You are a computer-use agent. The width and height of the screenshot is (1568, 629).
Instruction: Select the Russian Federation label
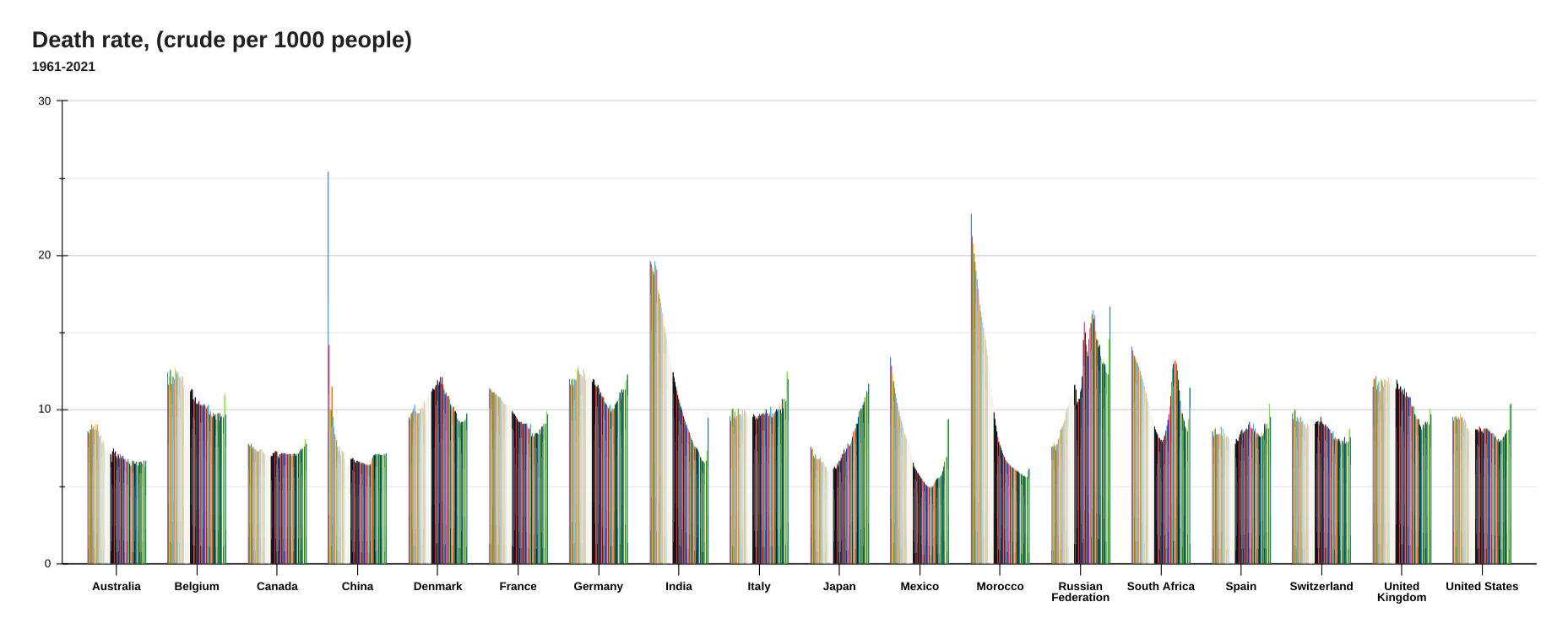(1080, 592)
